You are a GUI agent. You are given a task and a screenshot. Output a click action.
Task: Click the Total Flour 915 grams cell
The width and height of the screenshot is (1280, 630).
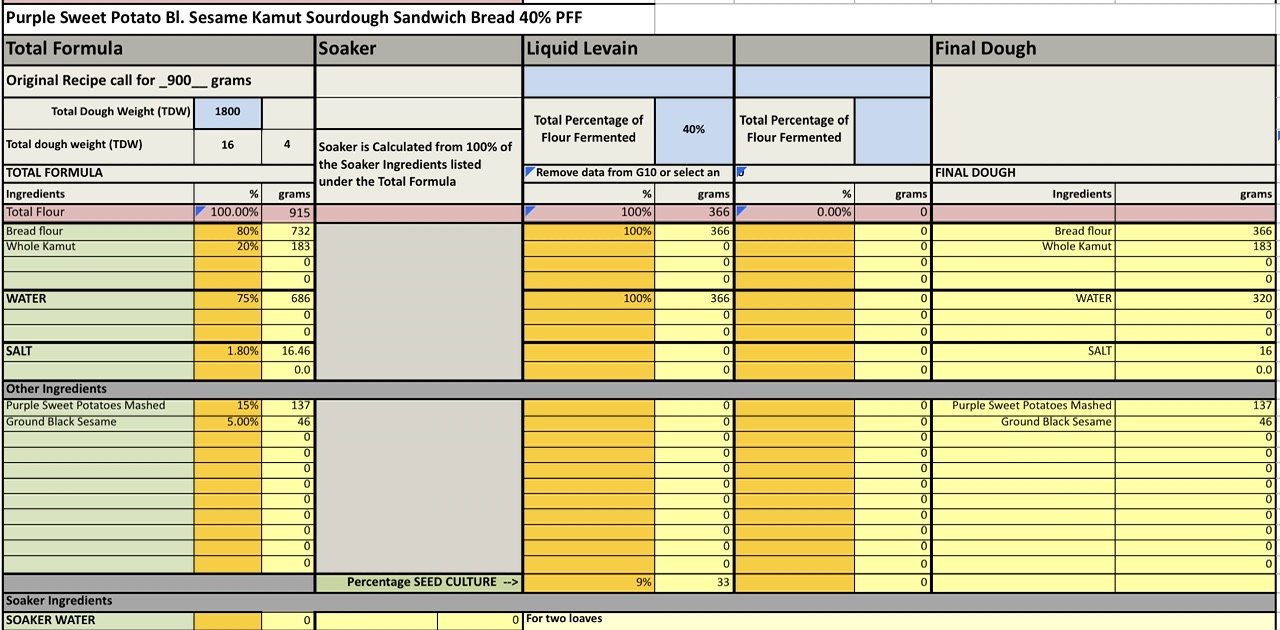(288, 212)
